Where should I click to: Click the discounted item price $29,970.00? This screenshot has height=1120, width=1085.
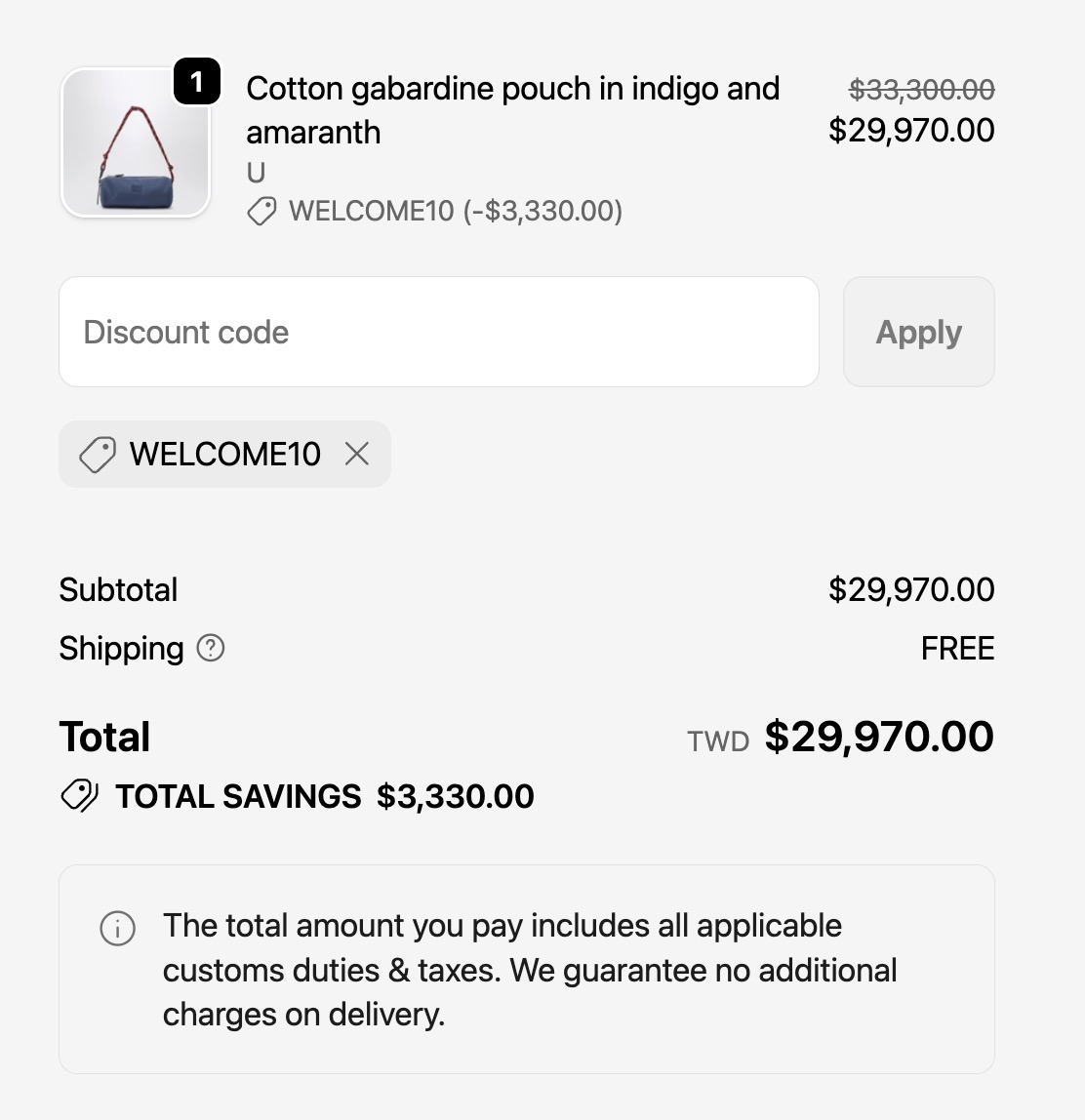click(x=911, y=130)
